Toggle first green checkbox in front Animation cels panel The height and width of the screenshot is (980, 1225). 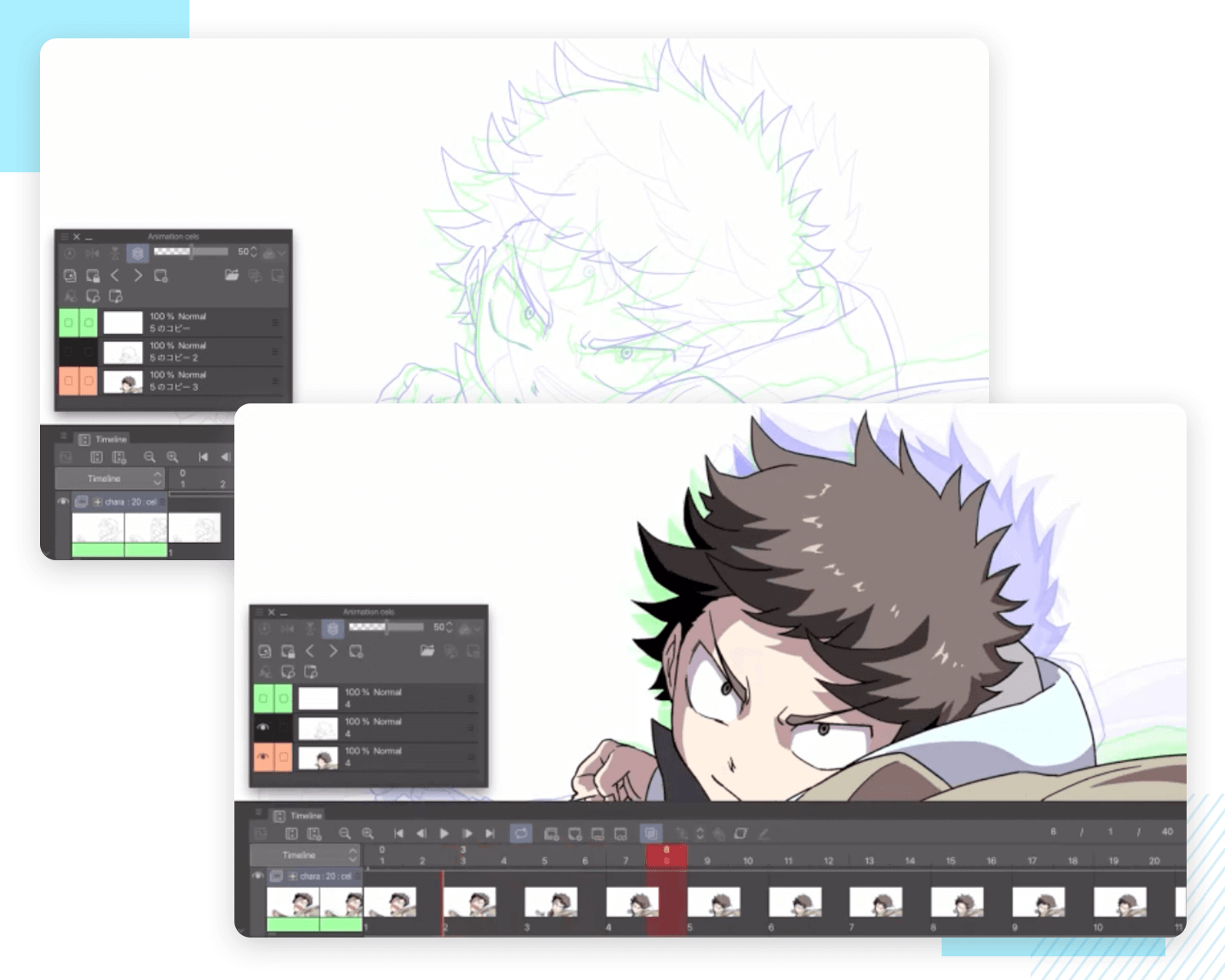click(263, 698)
